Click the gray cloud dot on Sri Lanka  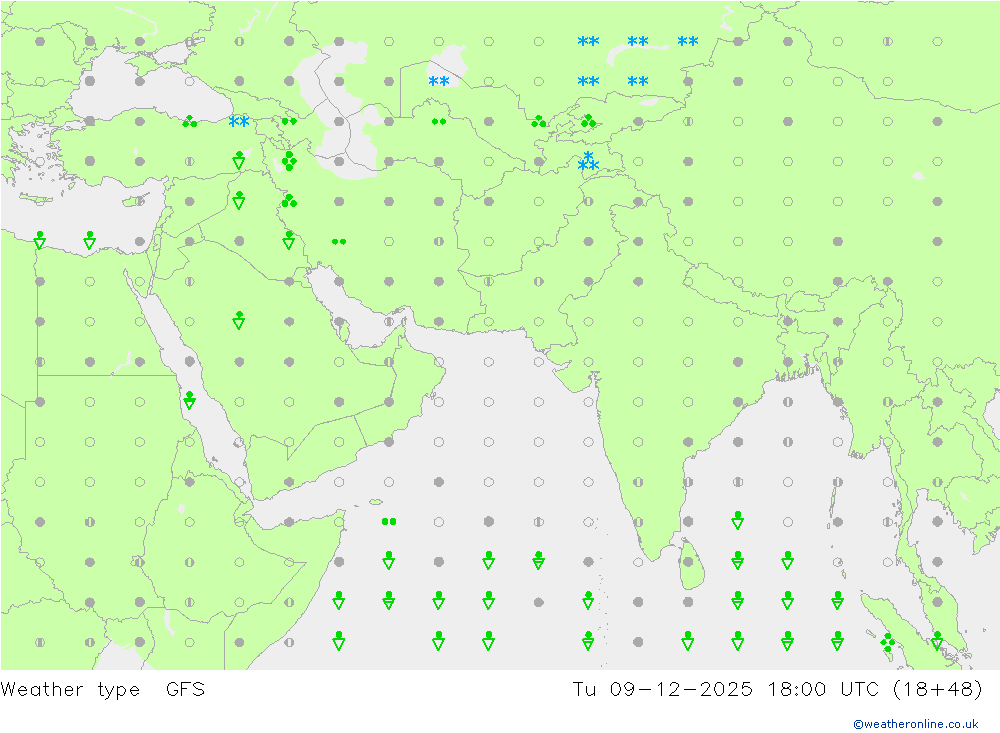688,561
